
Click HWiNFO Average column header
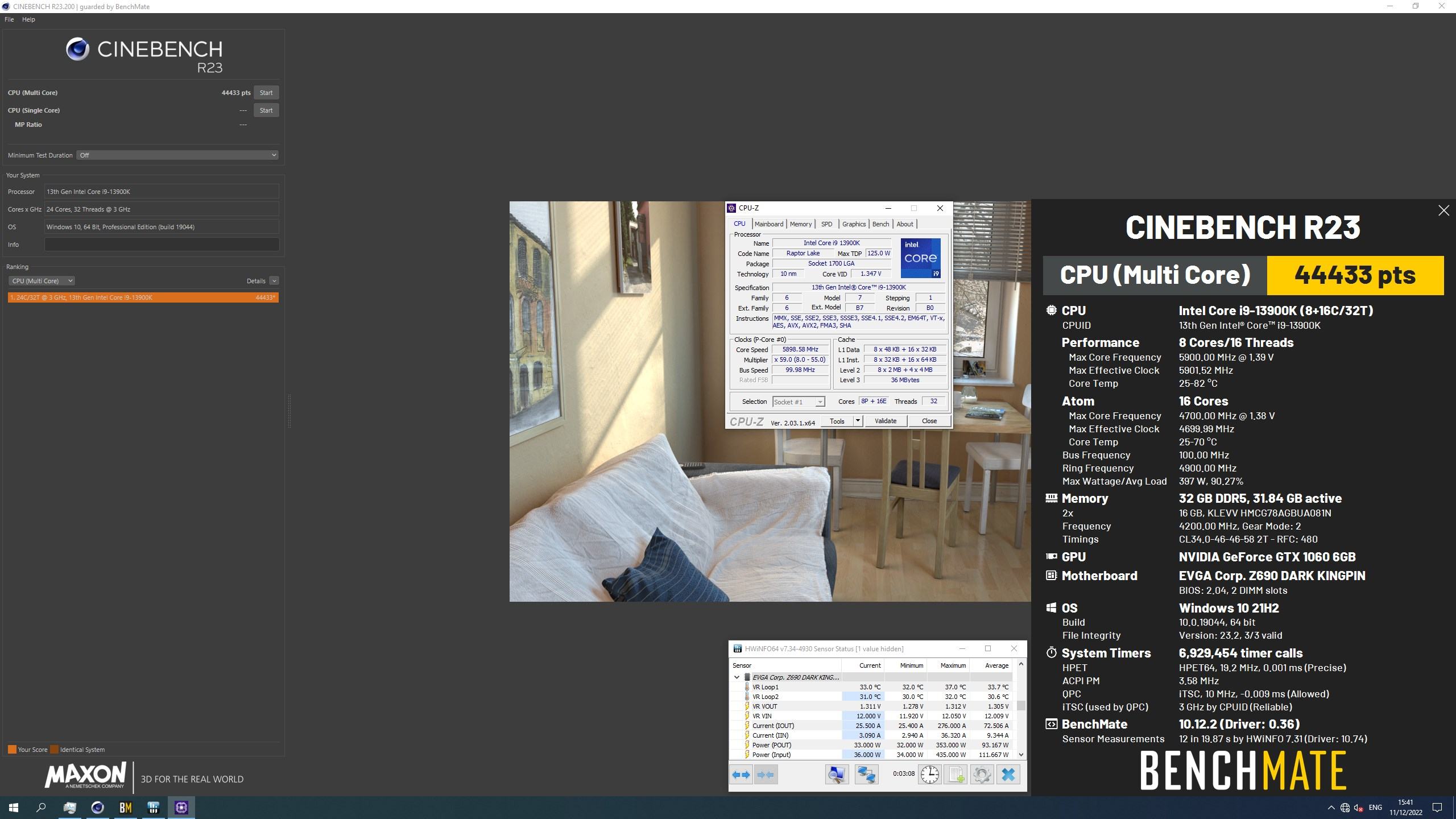pos(991,665)
